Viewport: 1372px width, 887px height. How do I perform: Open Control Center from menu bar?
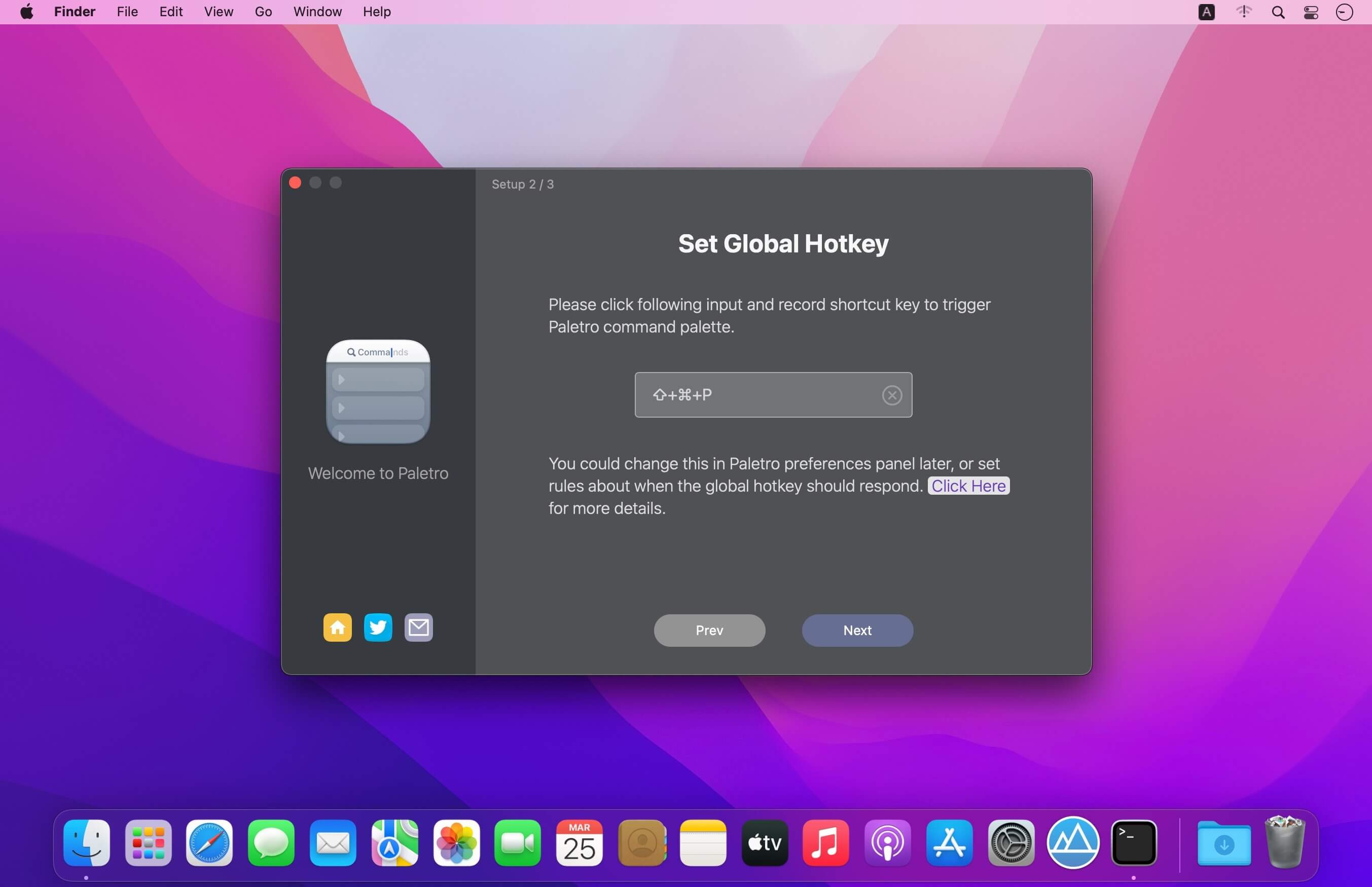click(1311, 12)
